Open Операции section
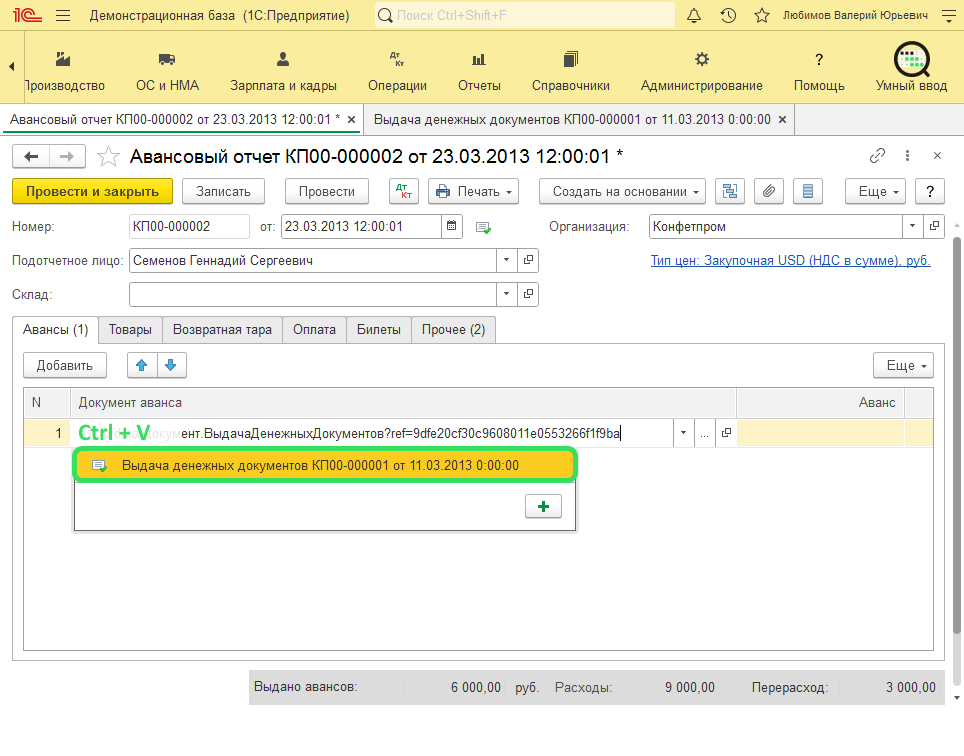The width and height of the screenshot is (964, 756). click(x=397, y=71)
